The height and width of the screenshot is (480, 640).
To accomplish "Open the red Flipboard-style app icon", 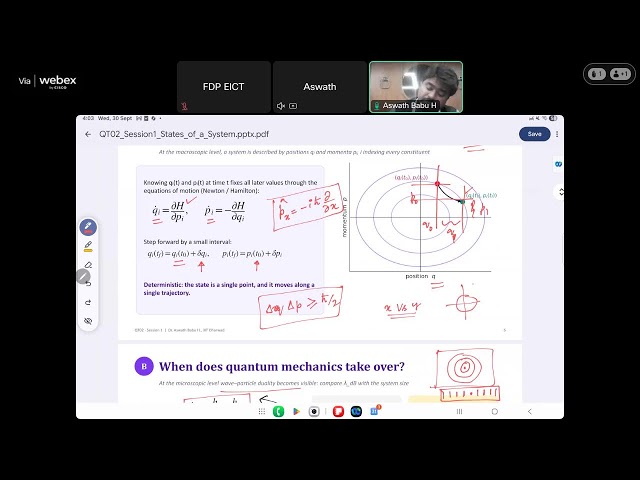I will point(338,411).
